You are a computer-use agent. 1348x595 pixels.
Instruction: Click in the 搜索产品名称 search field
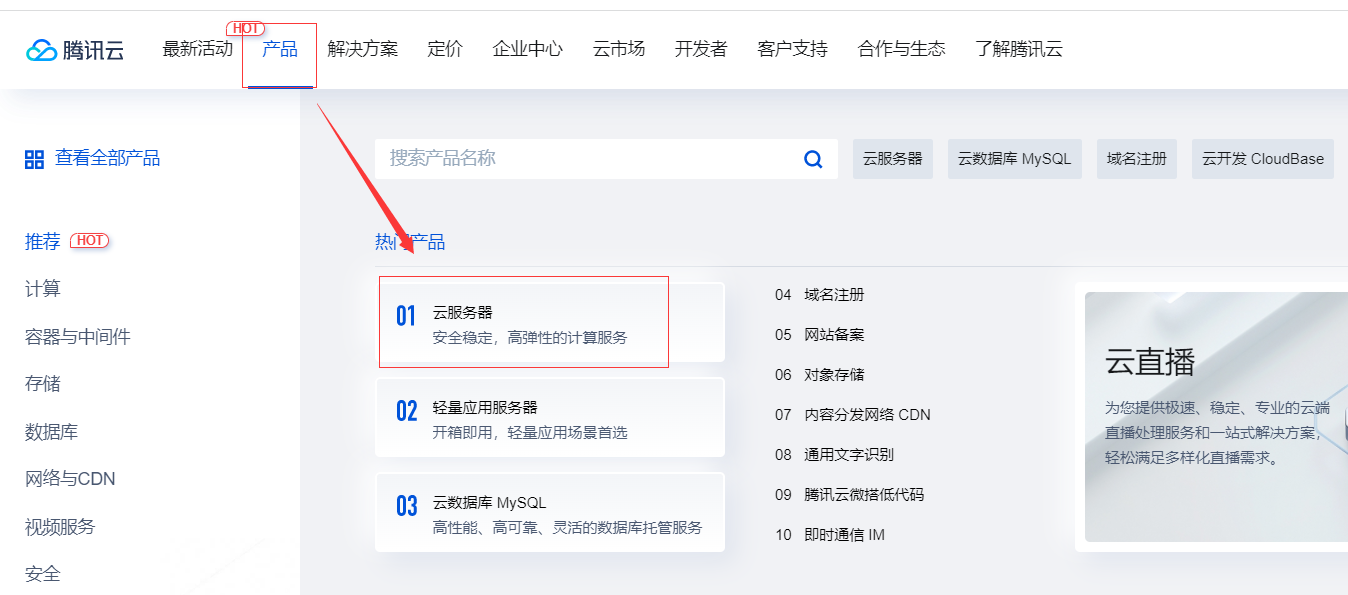click(590, 159)
